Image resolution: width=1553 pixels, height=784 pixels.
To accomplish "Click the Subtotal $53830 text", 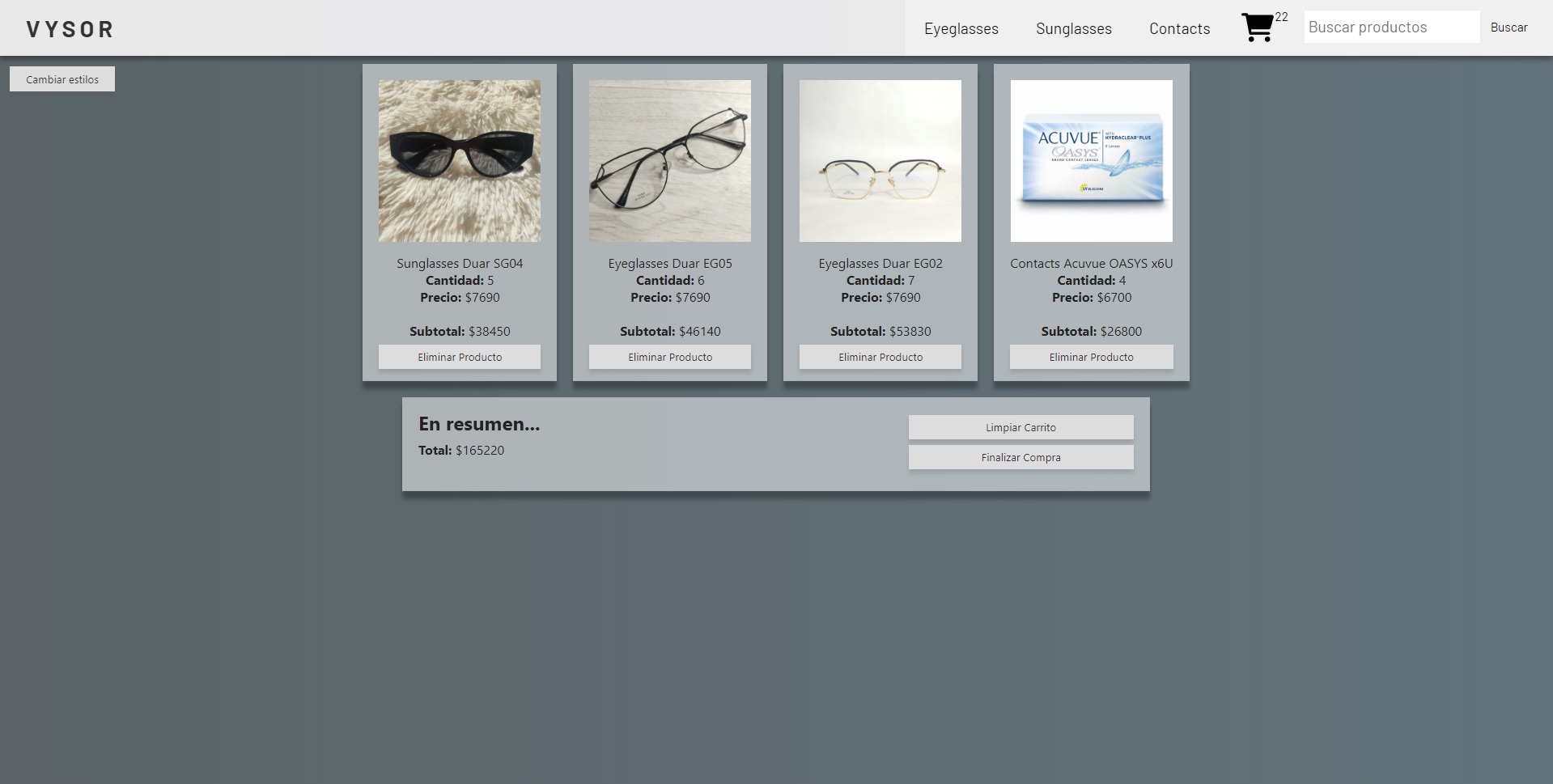I will (x=880, y=332).
